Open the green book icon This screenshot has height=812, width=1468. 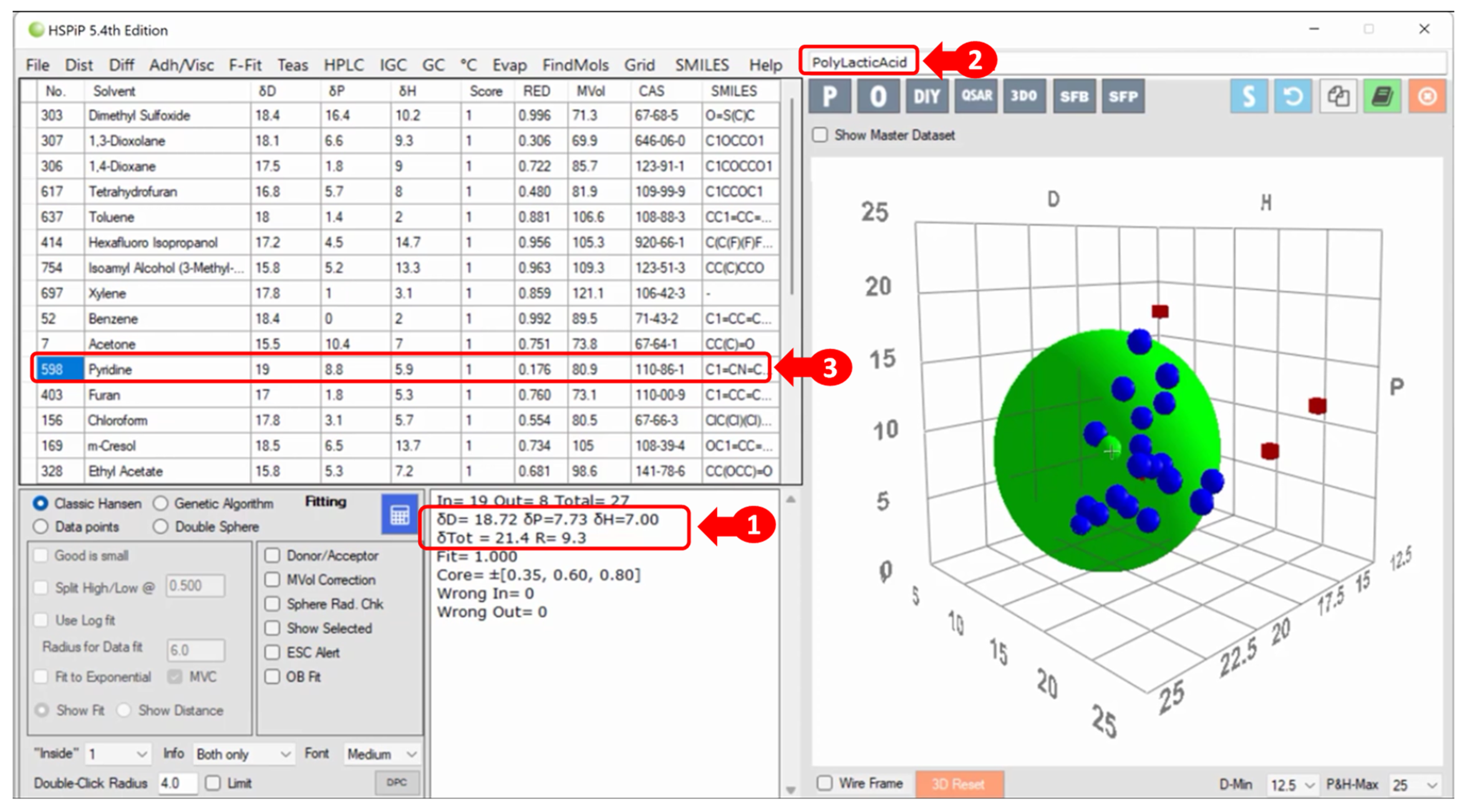[1382, 96]
